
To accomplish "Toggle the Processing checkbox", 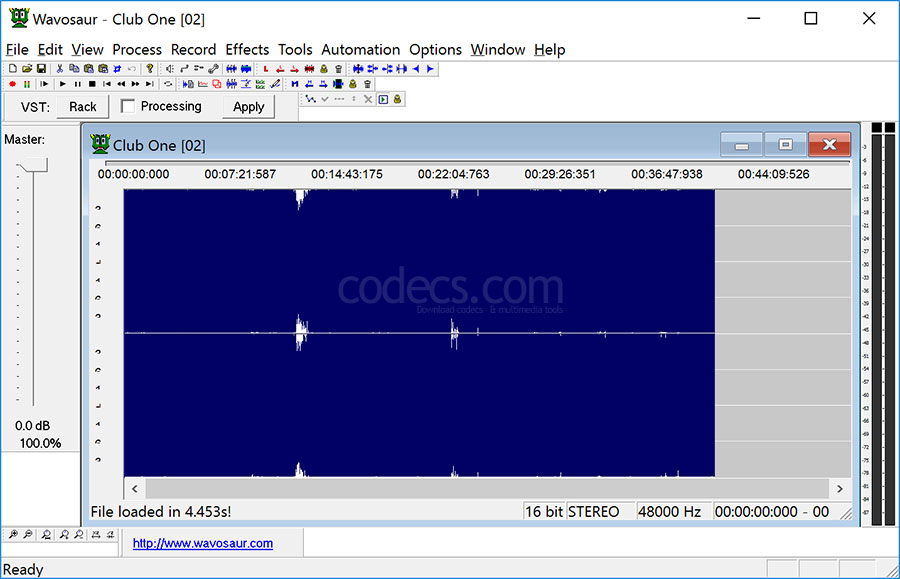I will [x=127, y=106].
